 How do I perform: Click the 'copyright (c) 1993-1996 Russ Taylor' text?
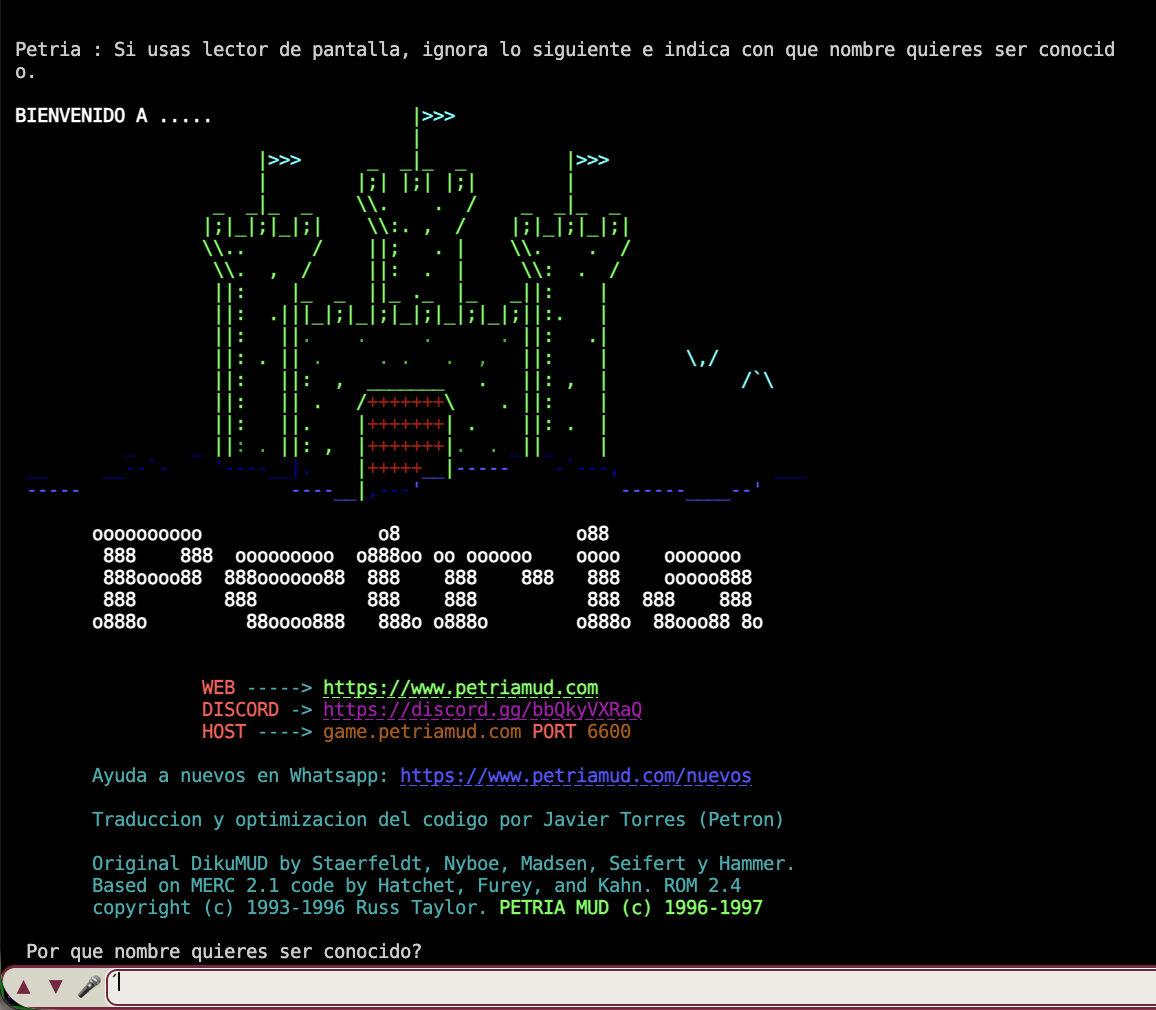coord(290,908)
